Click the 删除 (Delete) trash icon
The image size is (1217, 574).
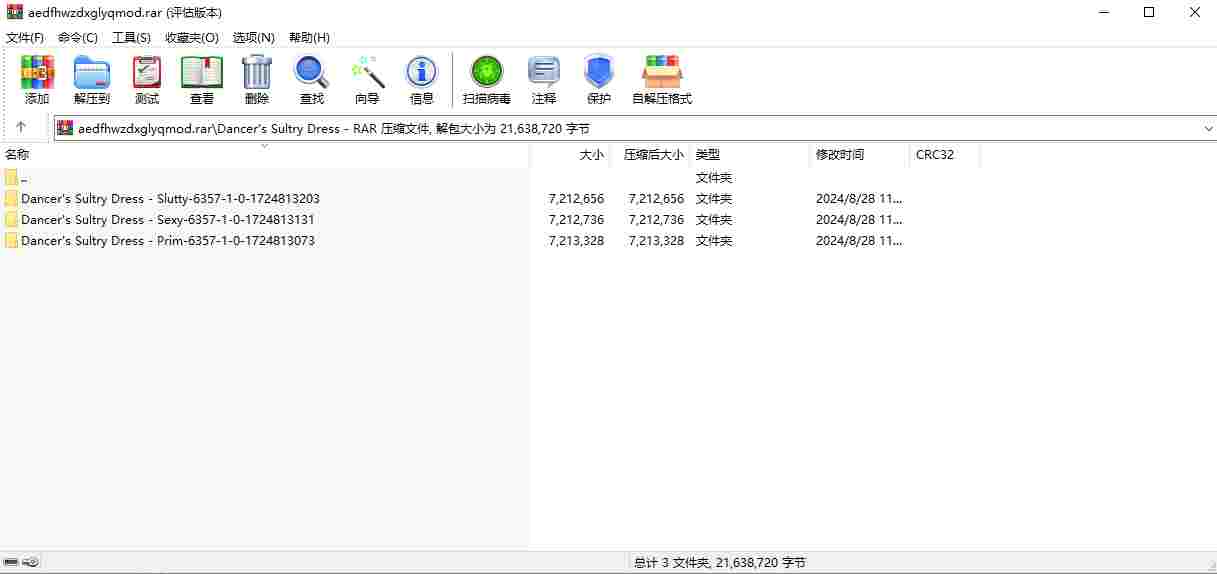257,72
